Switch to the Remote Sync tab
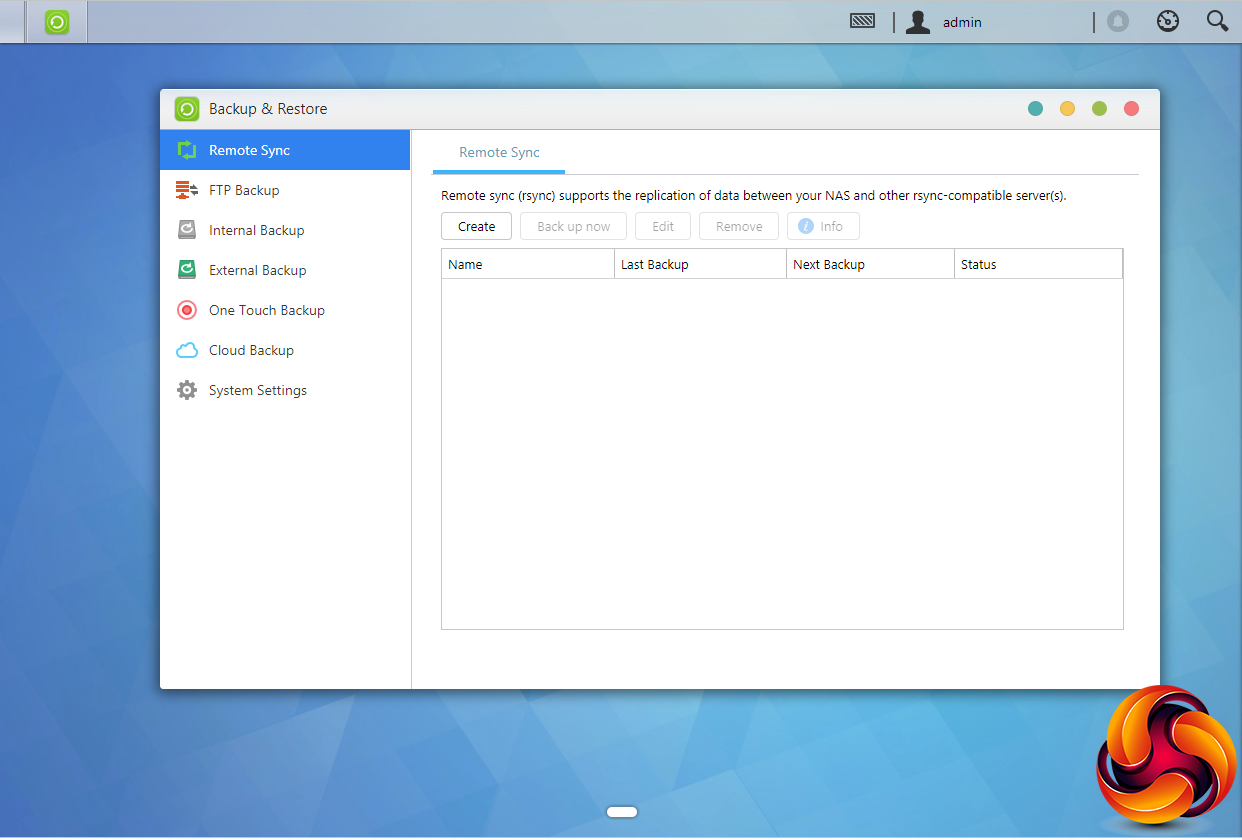1242x840 pixels. pyautogui.click(x=499, y=153)
